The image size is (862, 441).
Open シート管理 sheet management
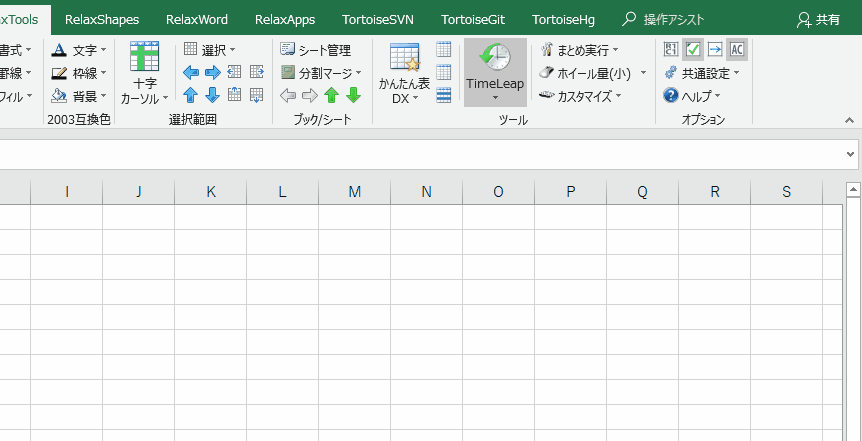pos(316,50)
